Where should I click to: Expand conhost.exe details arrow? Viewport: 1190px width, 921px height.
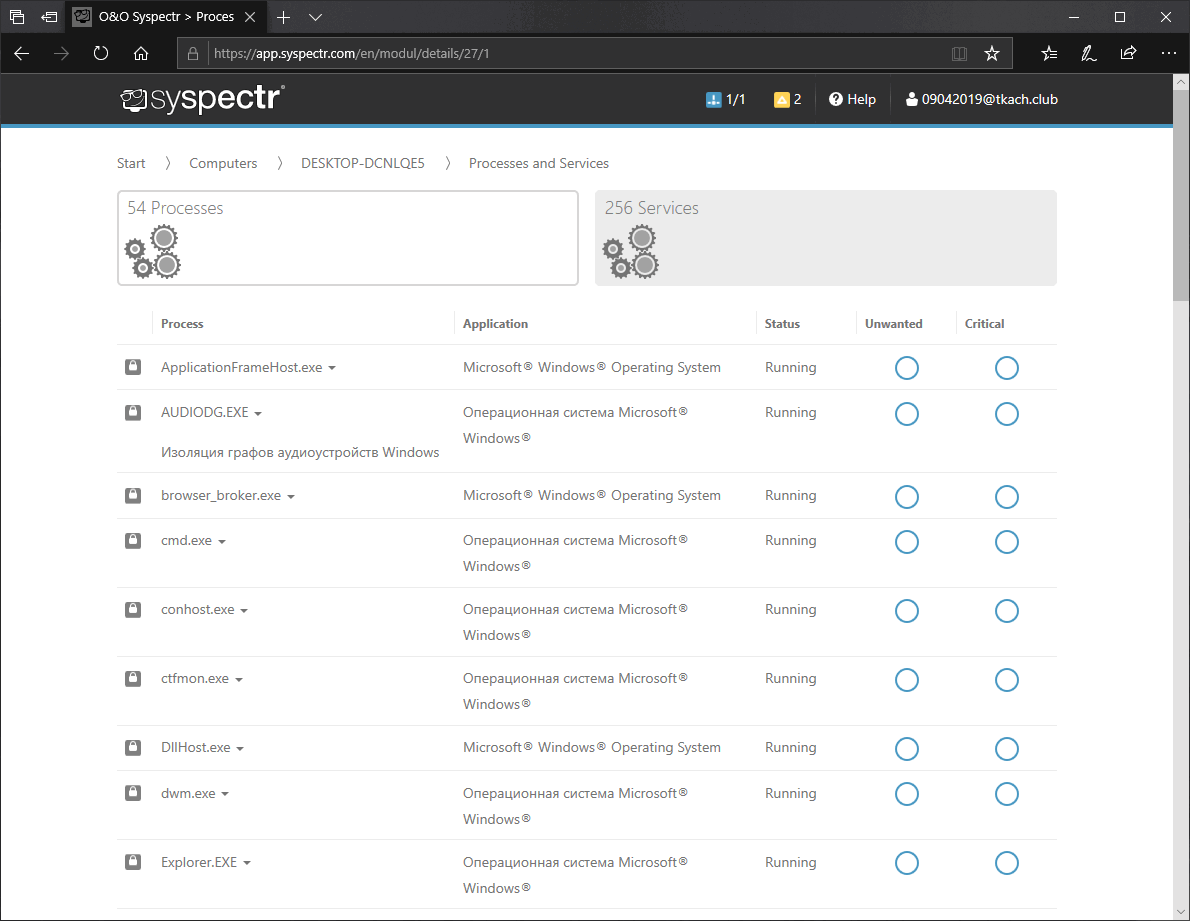click(244, 611)
